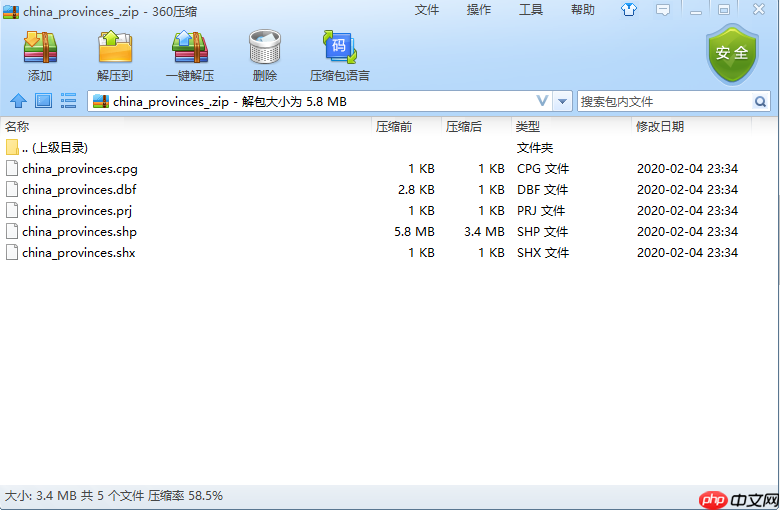The image size is (780, 510).
Task: Click the zip archive icon in address bar
Action: [x=101, y=102]
